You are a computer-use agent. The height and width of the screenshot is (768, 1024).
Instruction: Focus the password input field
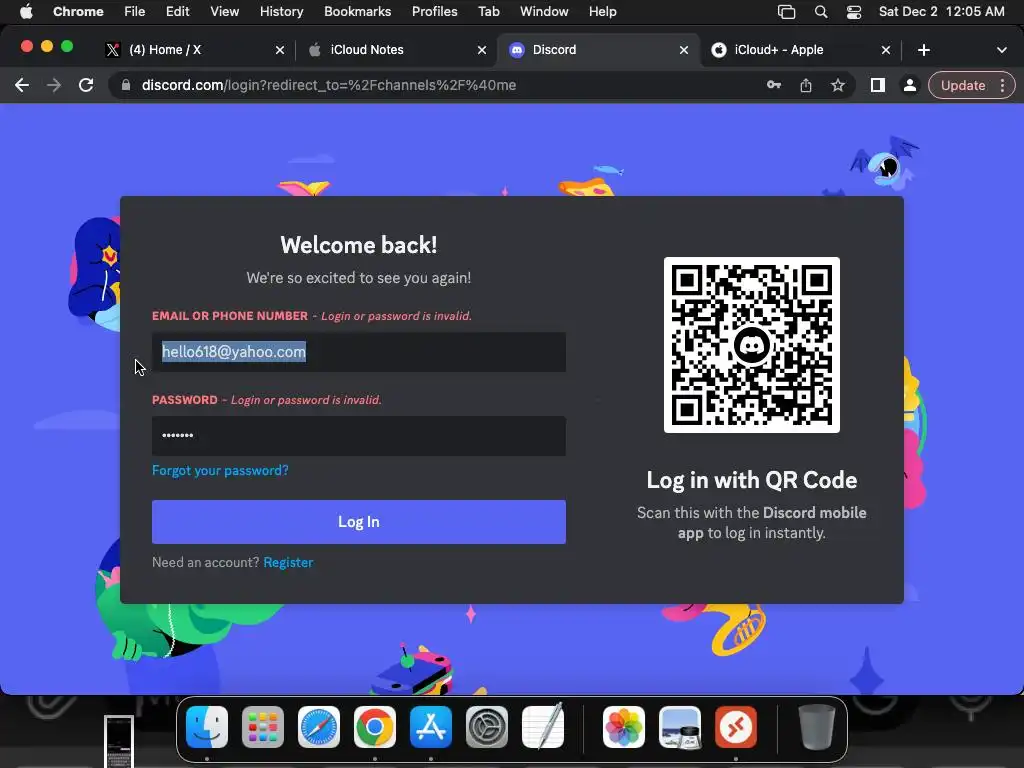pos(359,436)
